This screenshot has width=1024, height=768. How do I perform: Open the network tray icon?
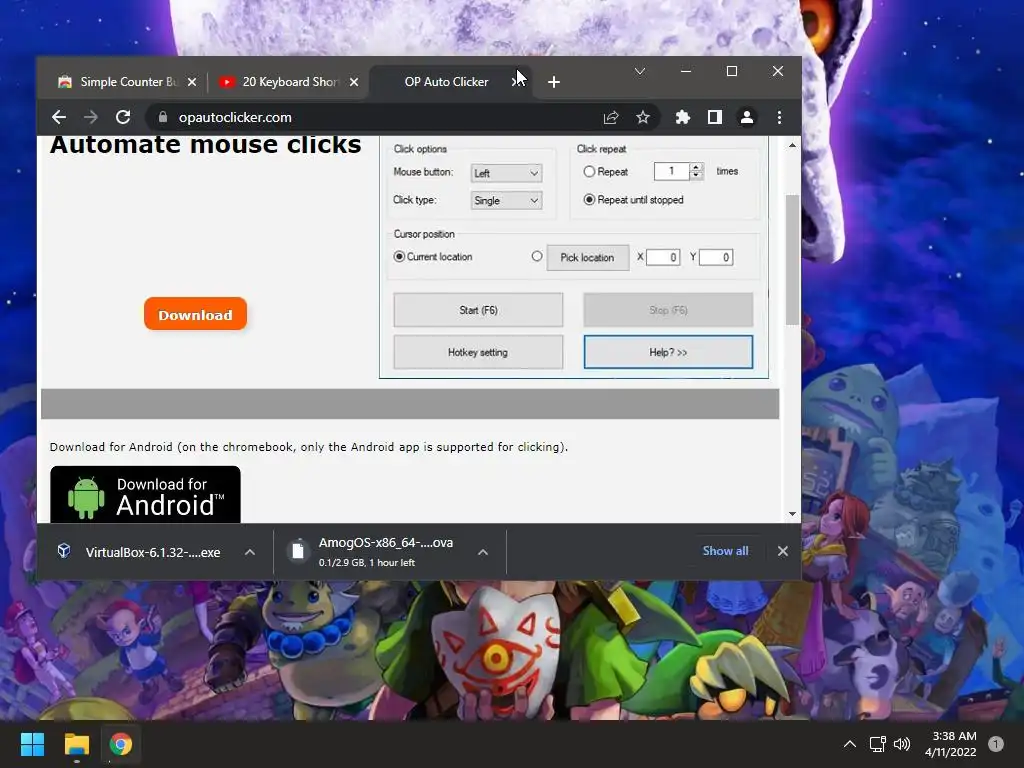point(877,744)
